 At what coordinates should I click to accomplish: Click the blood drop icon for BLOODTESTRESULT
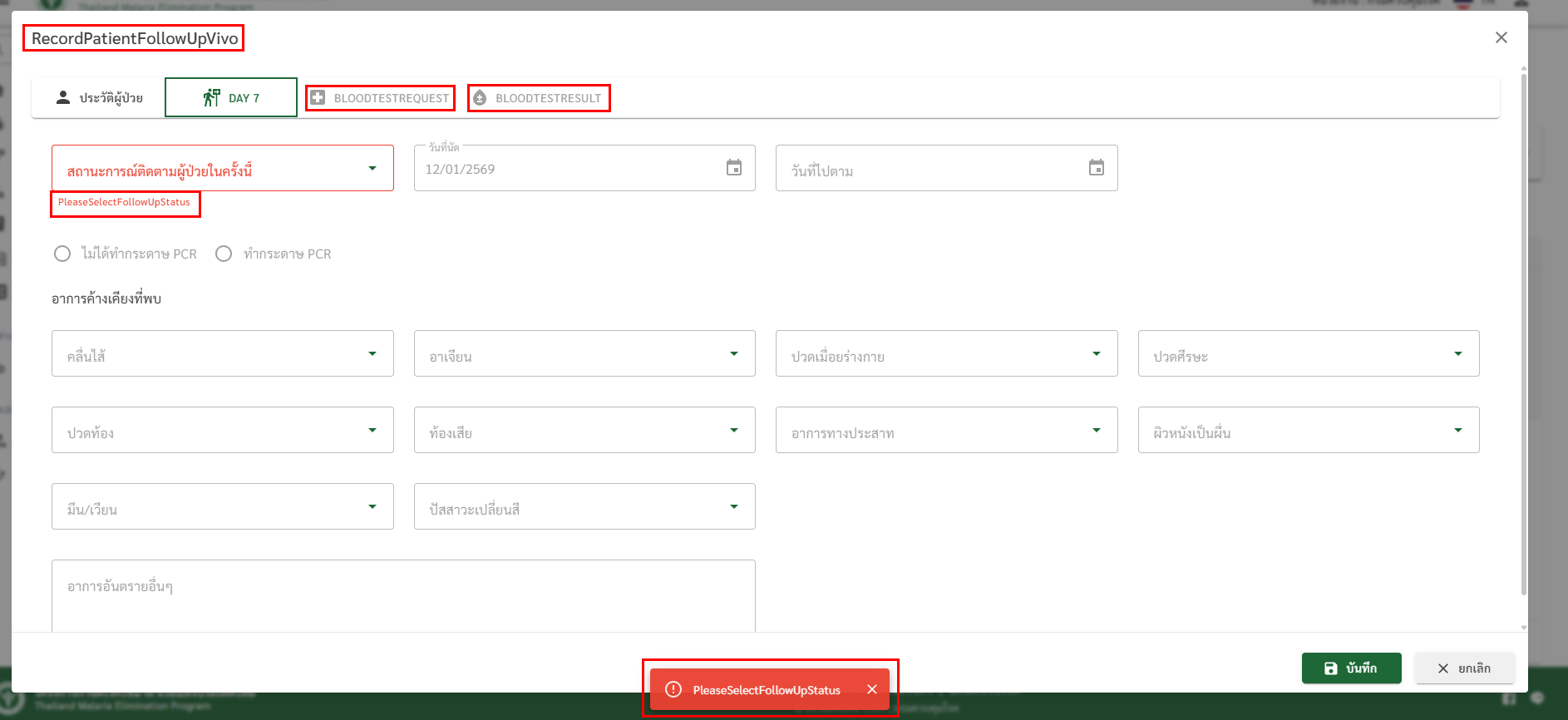click(480, 98)
